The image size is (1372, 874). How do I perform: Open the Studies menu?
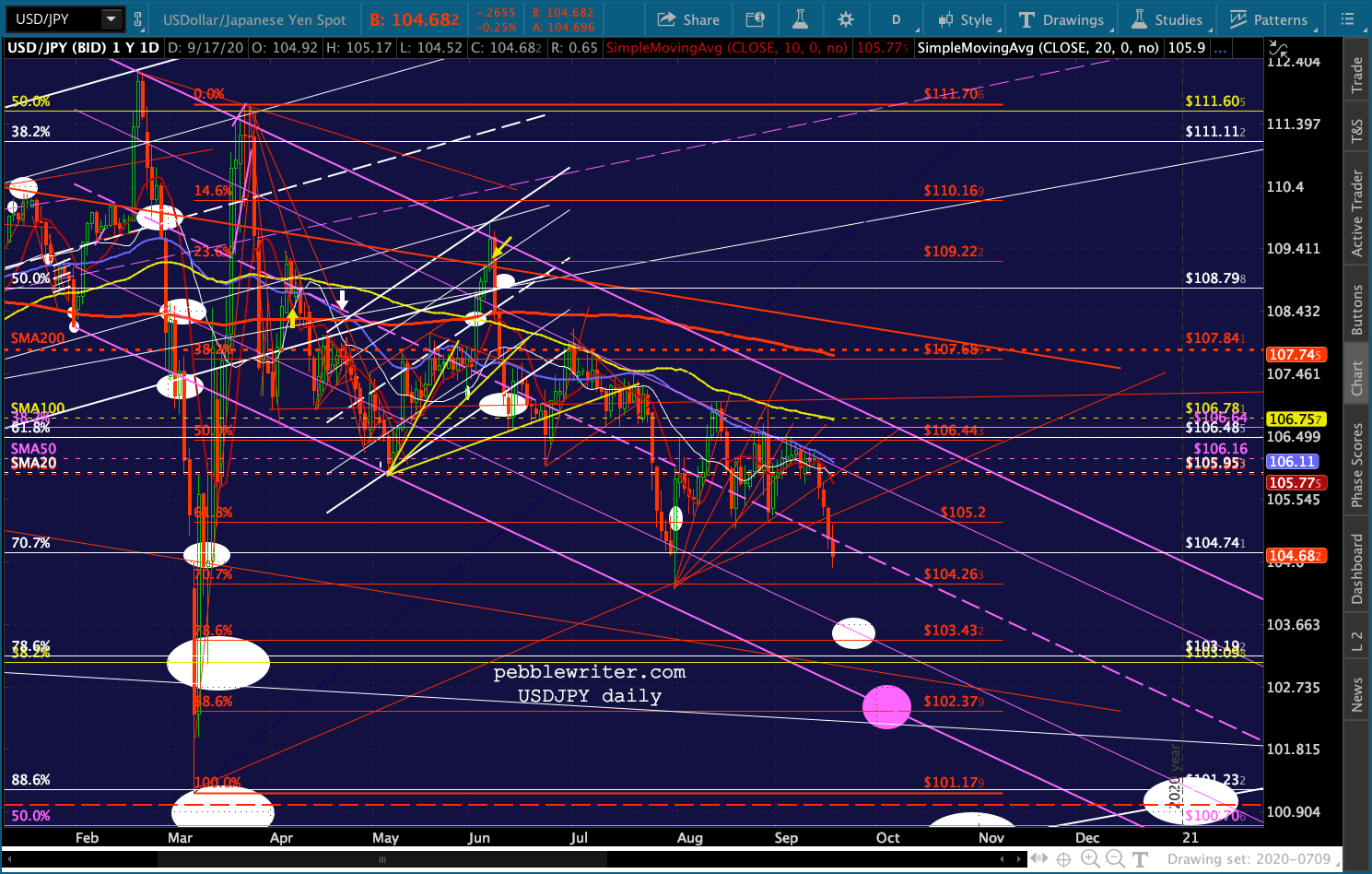click(x=1167, y=19)
